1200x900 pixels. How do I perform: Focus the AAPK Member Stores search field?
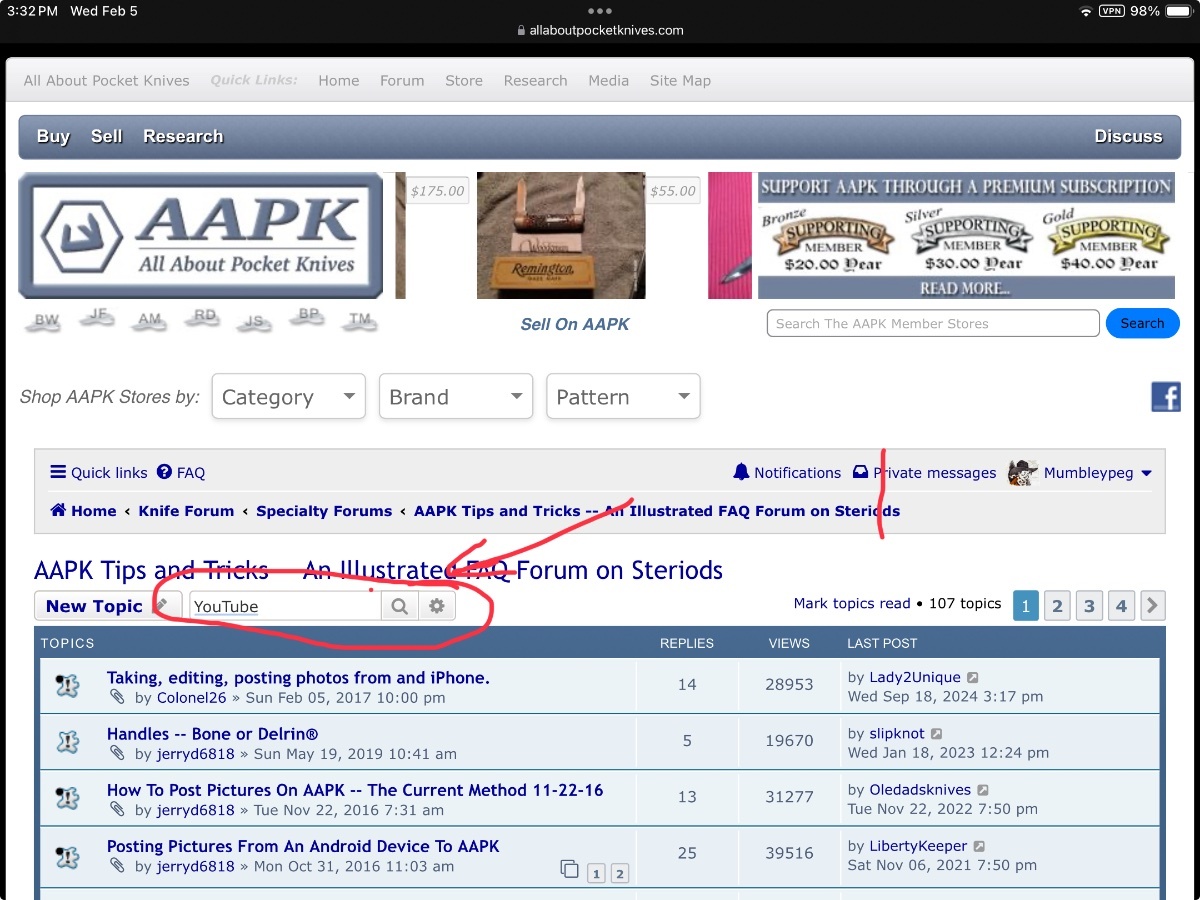click(x=933, y=323)
